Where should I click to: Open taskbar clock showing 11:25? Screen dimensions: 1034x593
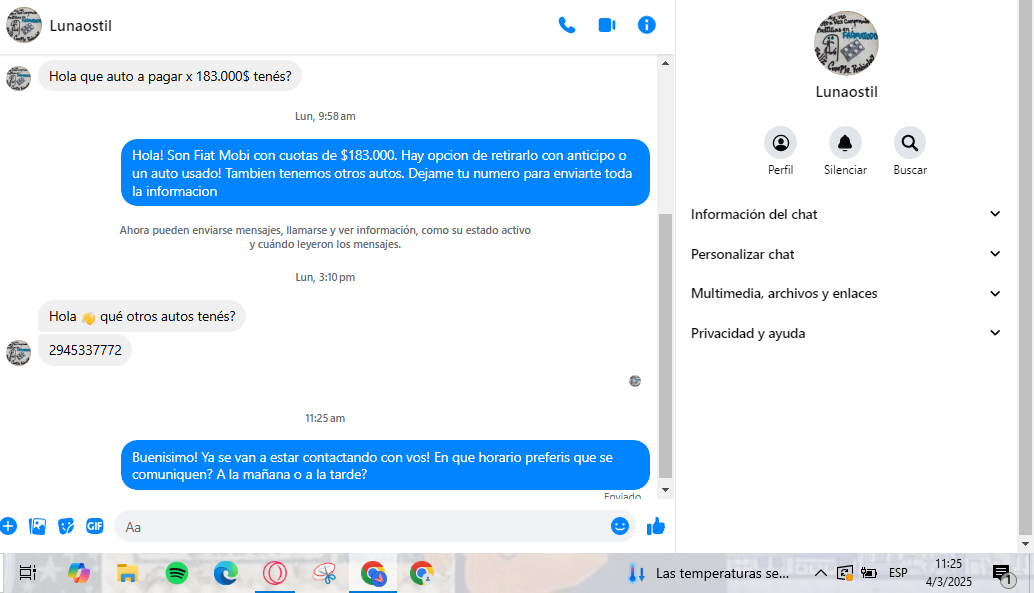(x=948, y=573)
